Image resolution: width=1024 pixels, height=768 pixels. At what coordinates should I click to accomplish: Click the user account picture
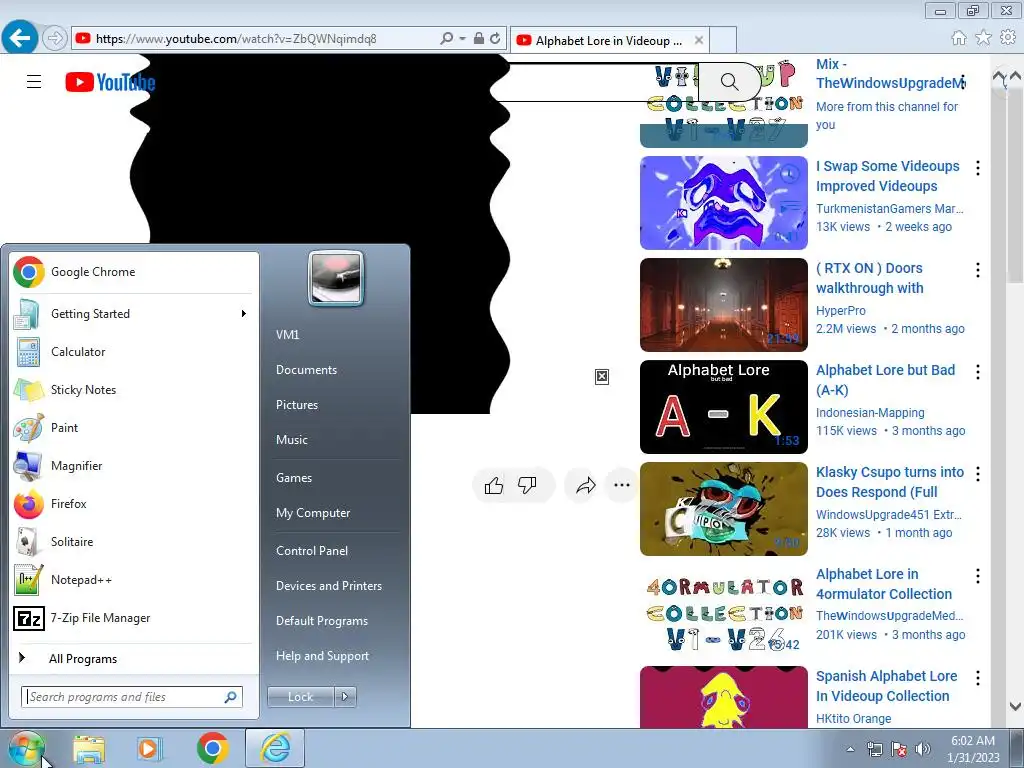pos(336,278)
